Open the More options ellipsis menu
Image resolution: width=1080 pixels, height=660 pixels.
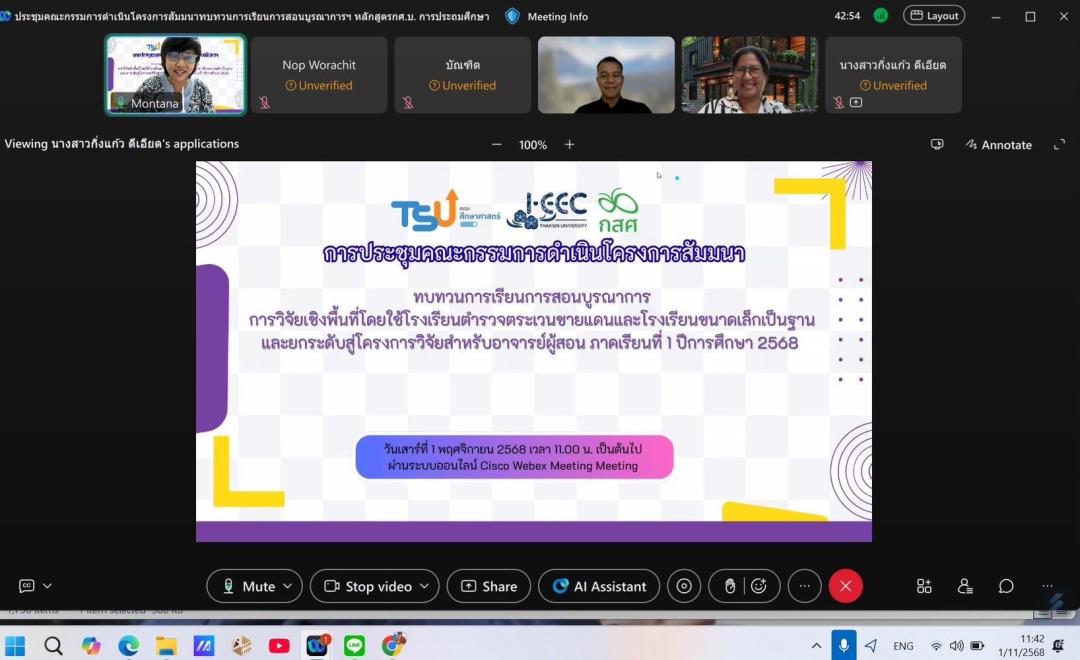tap(804, 586)
